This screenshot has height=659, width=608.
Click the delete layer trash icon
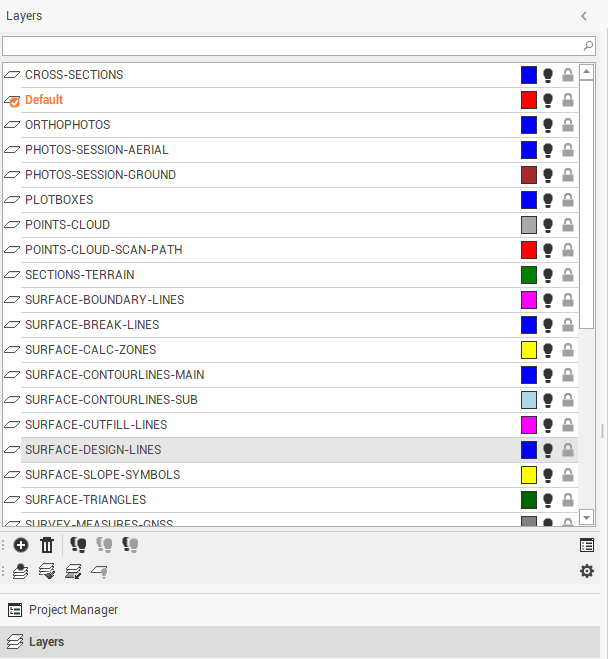47,545
